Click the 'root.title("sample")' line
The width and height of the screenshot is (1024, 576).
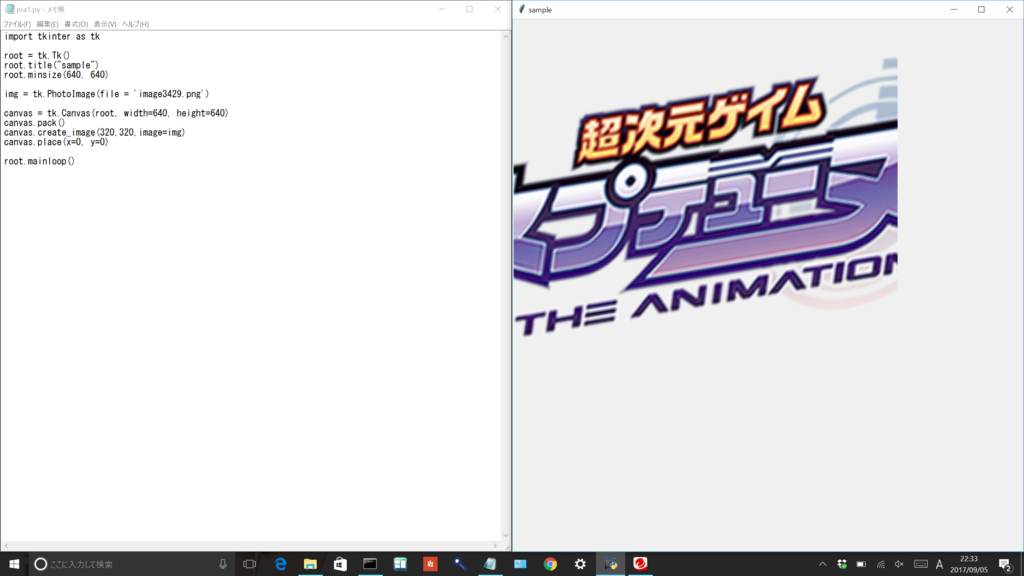coord(52,65)
